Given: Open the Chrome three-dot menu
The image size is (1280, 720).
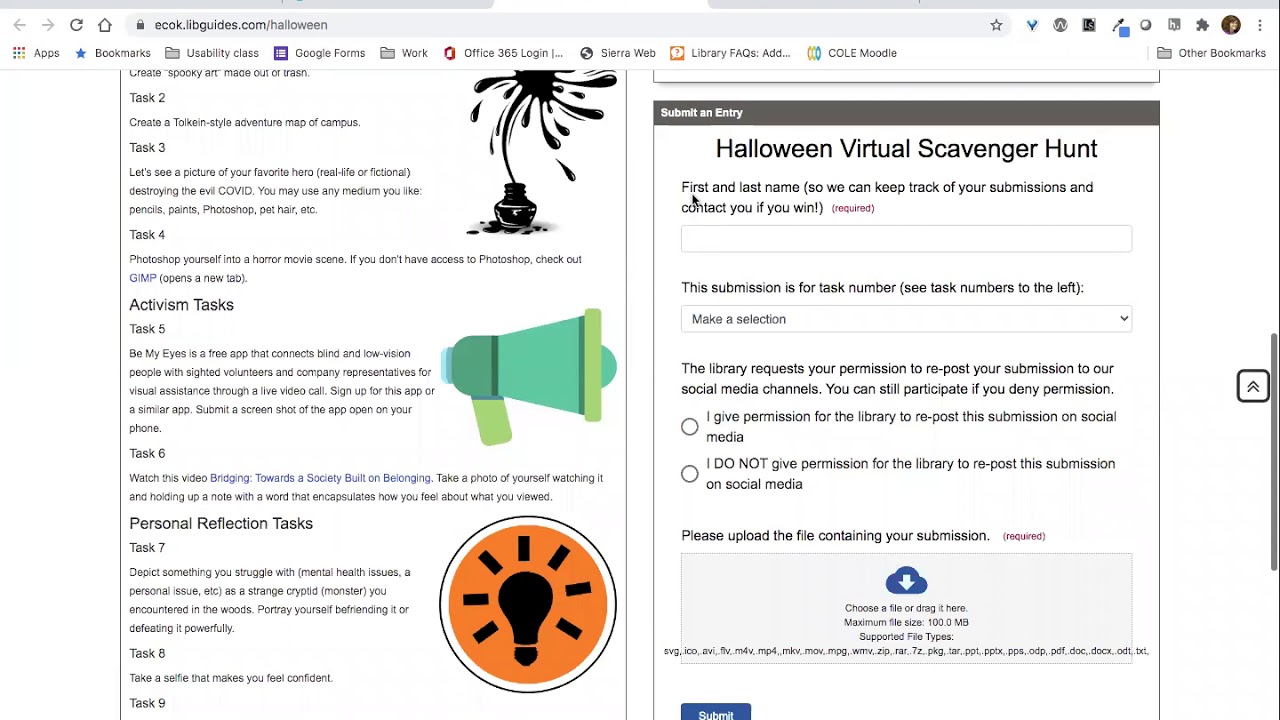Looking at the screenshot, I should pyautogui.click(x=1260, y=25).
